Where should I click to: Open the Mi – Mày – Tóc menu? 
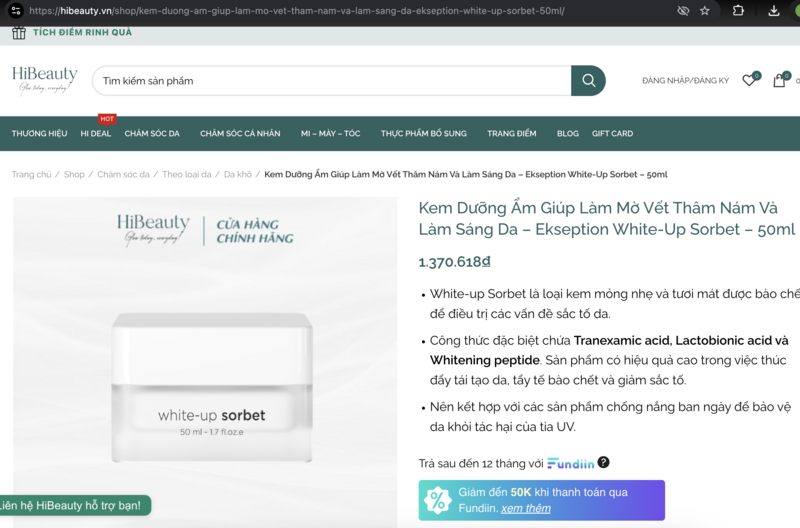click(331, 134)
